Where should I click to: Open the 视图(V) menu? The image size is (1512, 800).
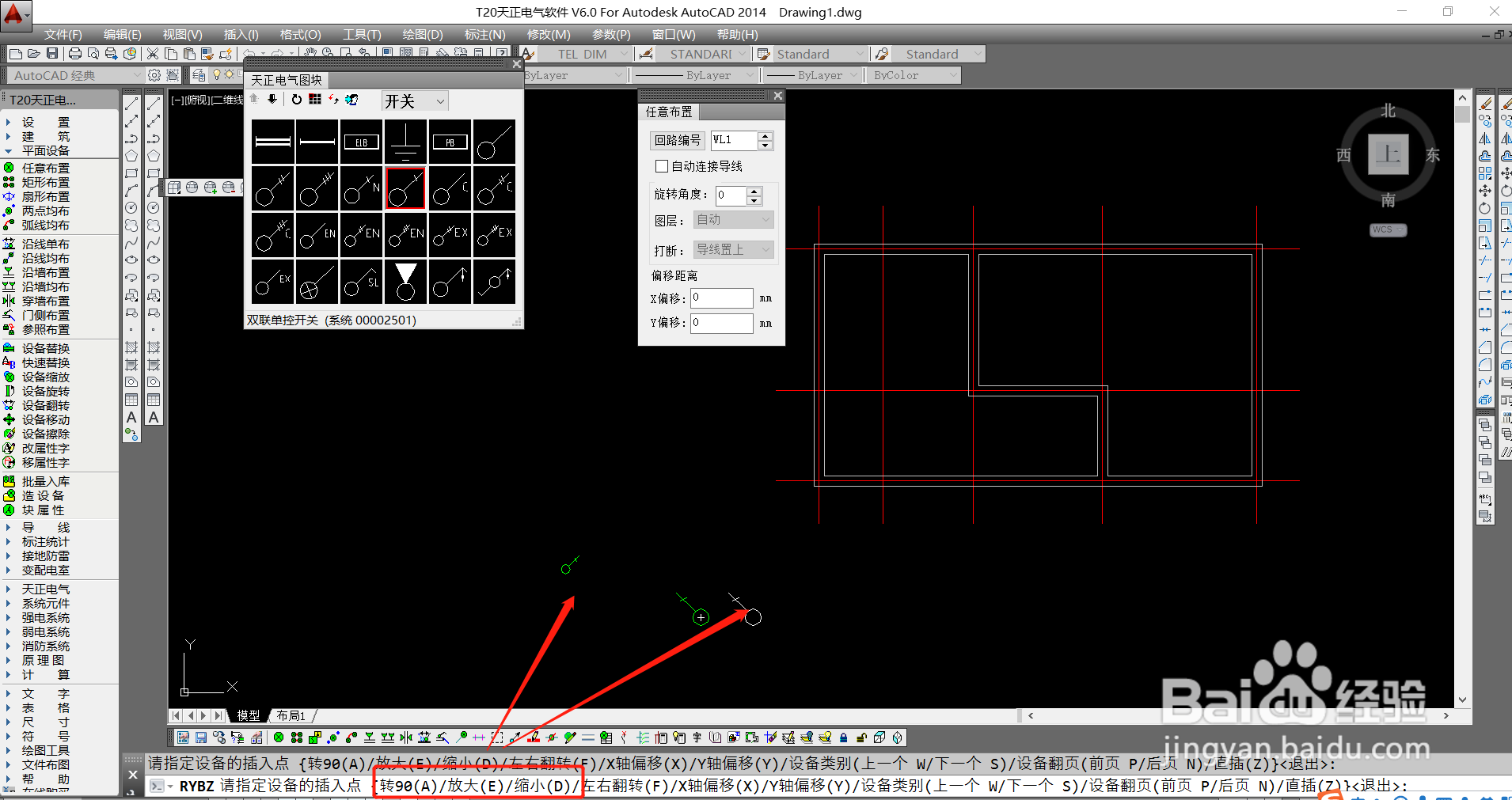click(x=183, y=35)
